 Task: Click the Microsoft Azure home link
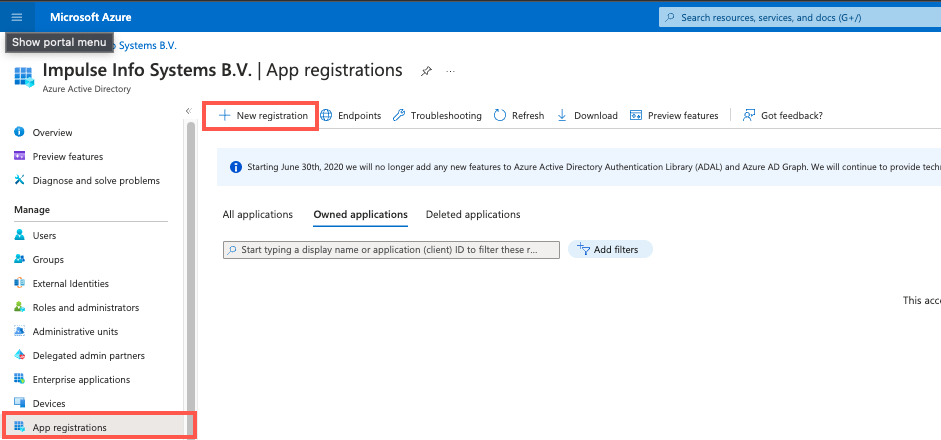click(91, 17)
